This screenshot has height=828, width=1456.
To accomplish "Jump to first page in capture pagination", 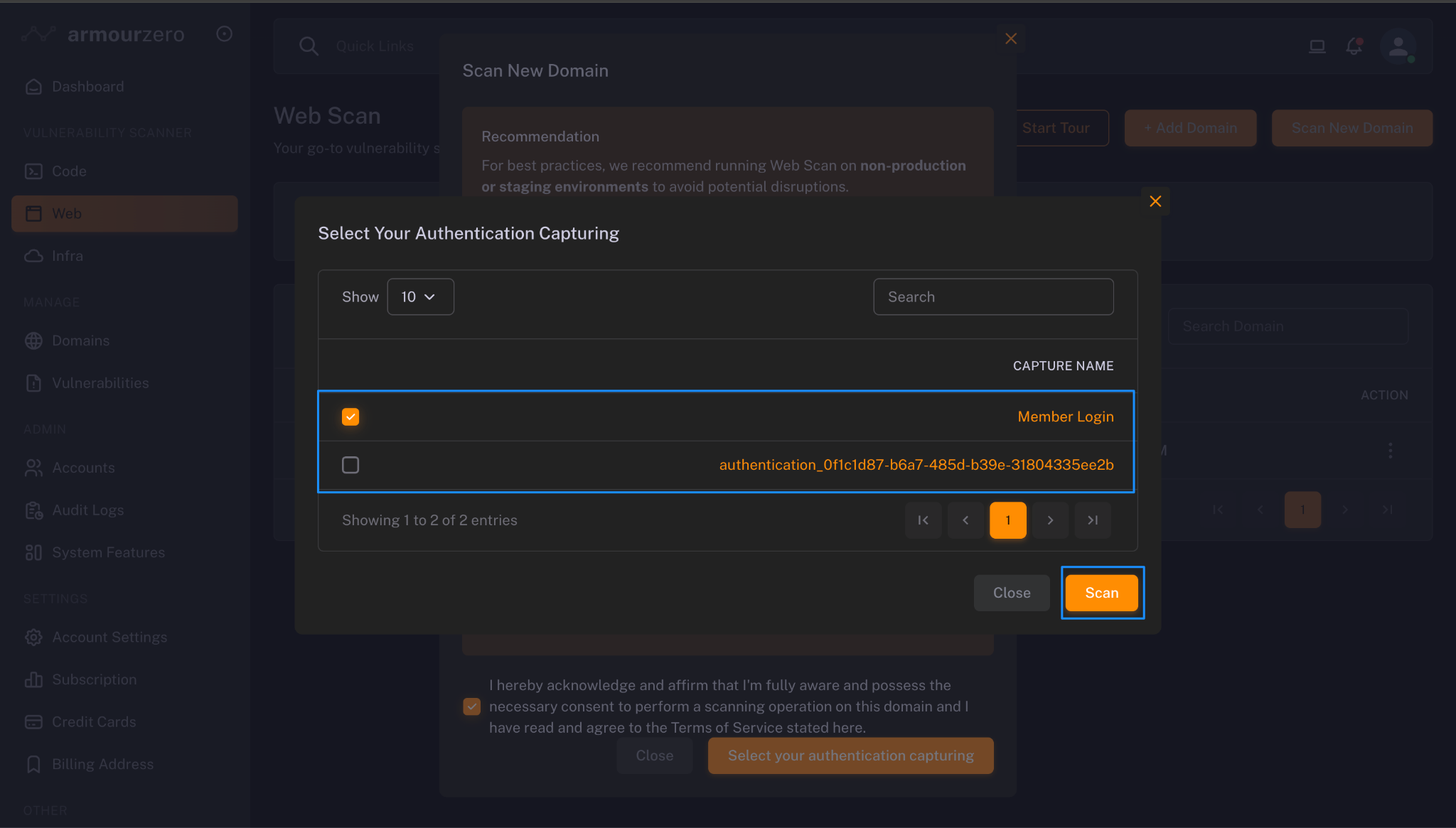I will point(924,520).
